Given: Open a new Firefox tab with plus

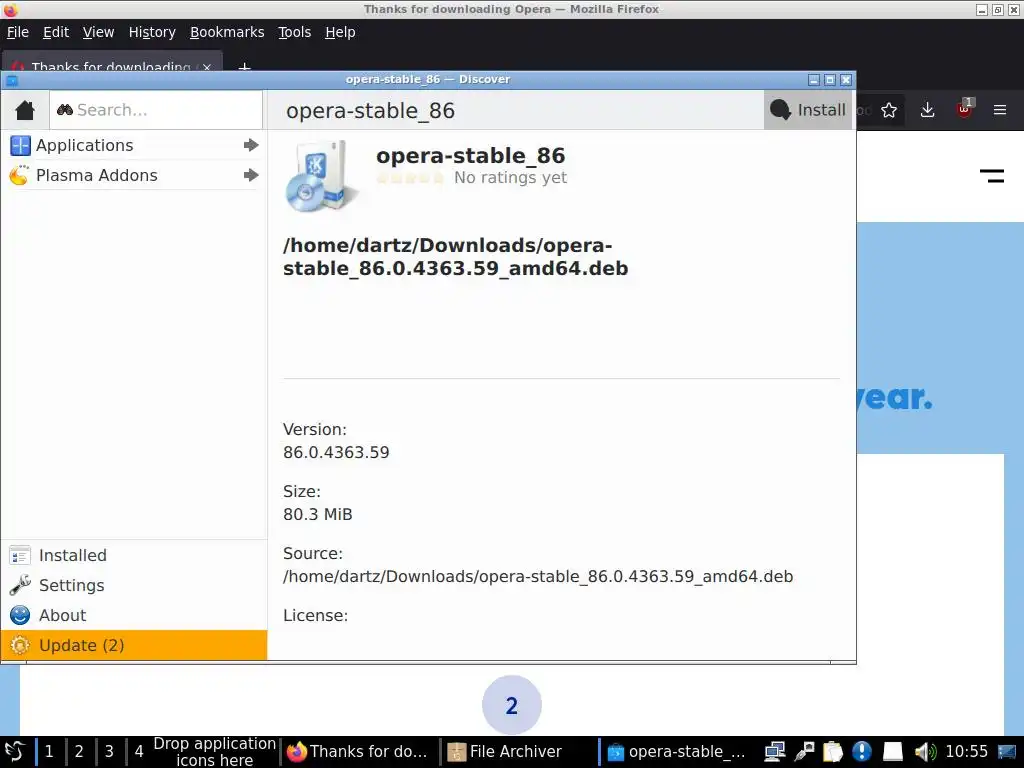Looking at the screenshot, I should pyautogui.click(x=244, y=67).
